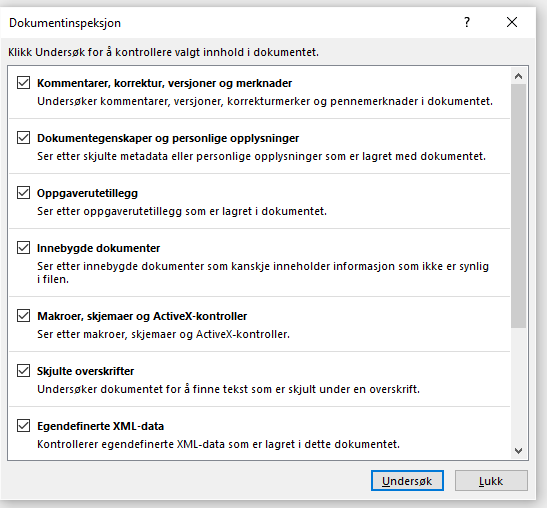Click scrollbar track below the thumb
Screen dimensions: 547x508
(x=518, y=386)
